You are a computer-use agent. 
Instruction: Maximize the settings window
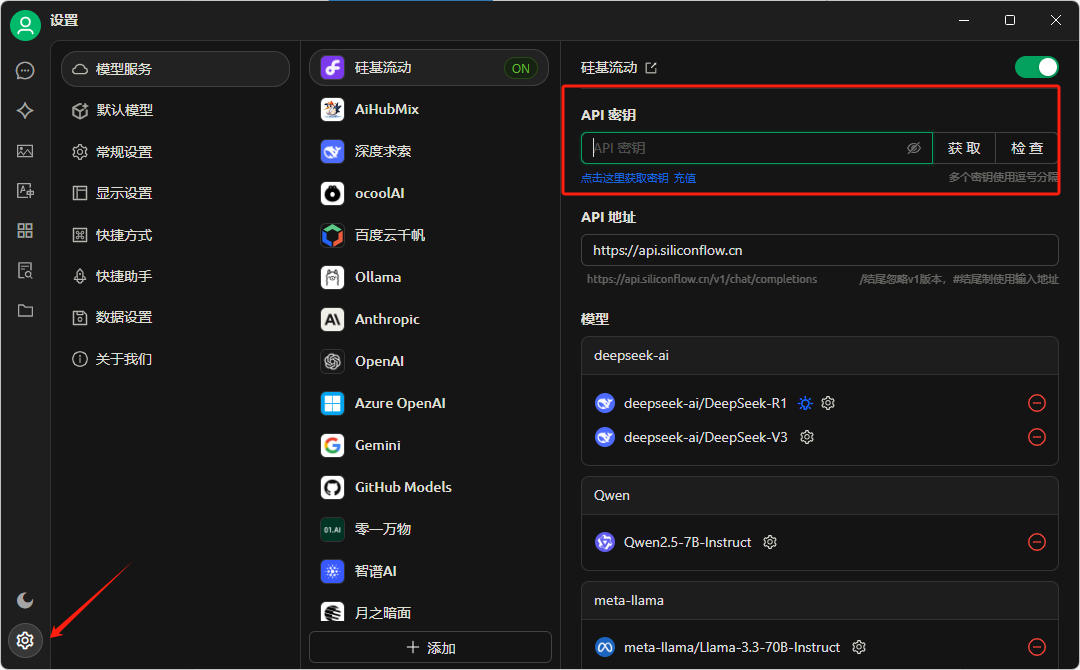(x=1010, y=20)
